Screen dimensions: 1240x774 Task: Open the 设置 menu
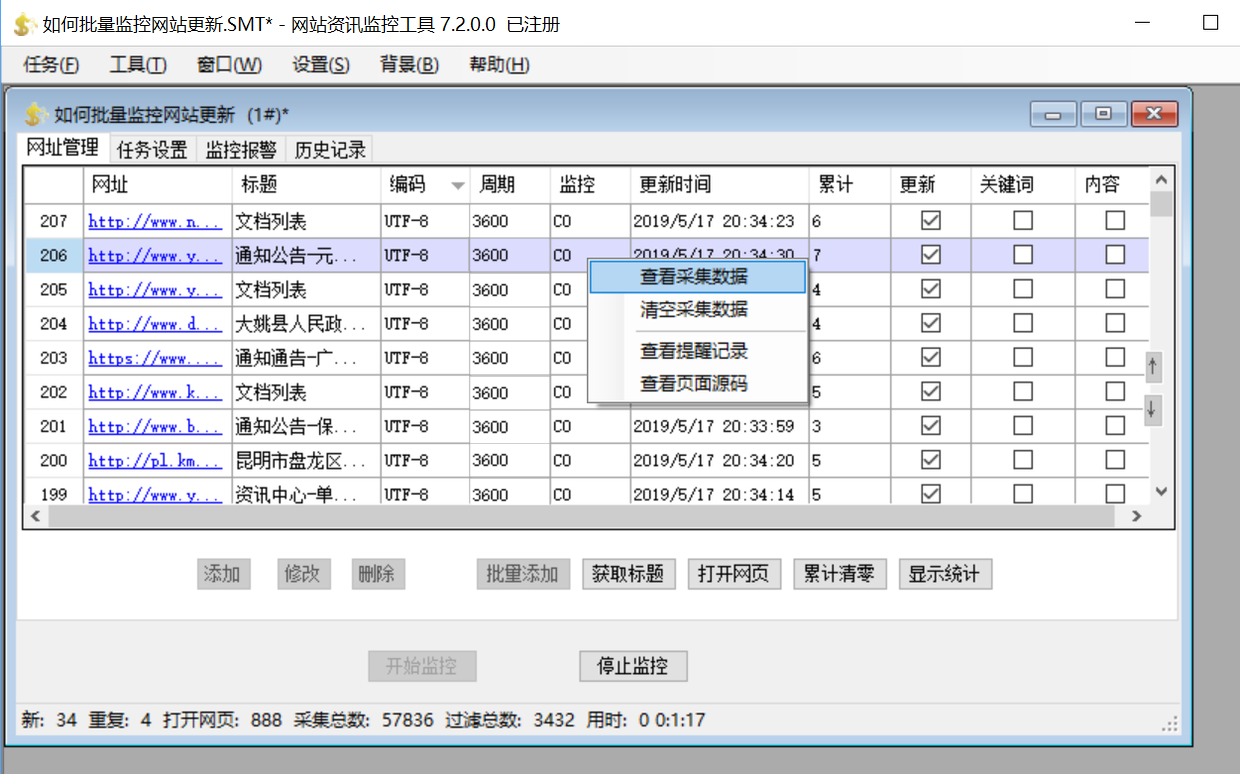pyautogui.click(x=320, y=65)
